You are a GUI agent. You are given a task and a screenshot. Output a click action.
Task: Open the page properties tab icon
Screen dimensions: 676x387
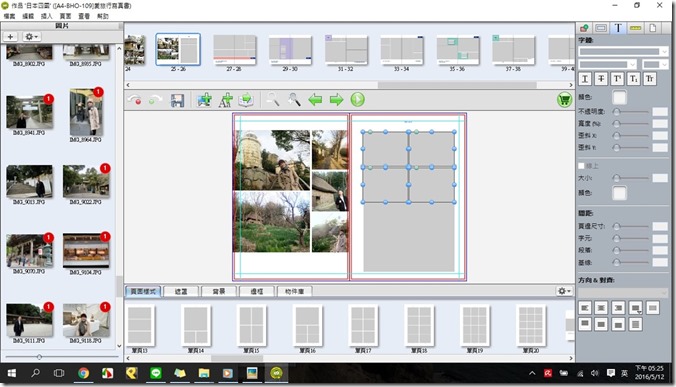(x=652, y=28)
